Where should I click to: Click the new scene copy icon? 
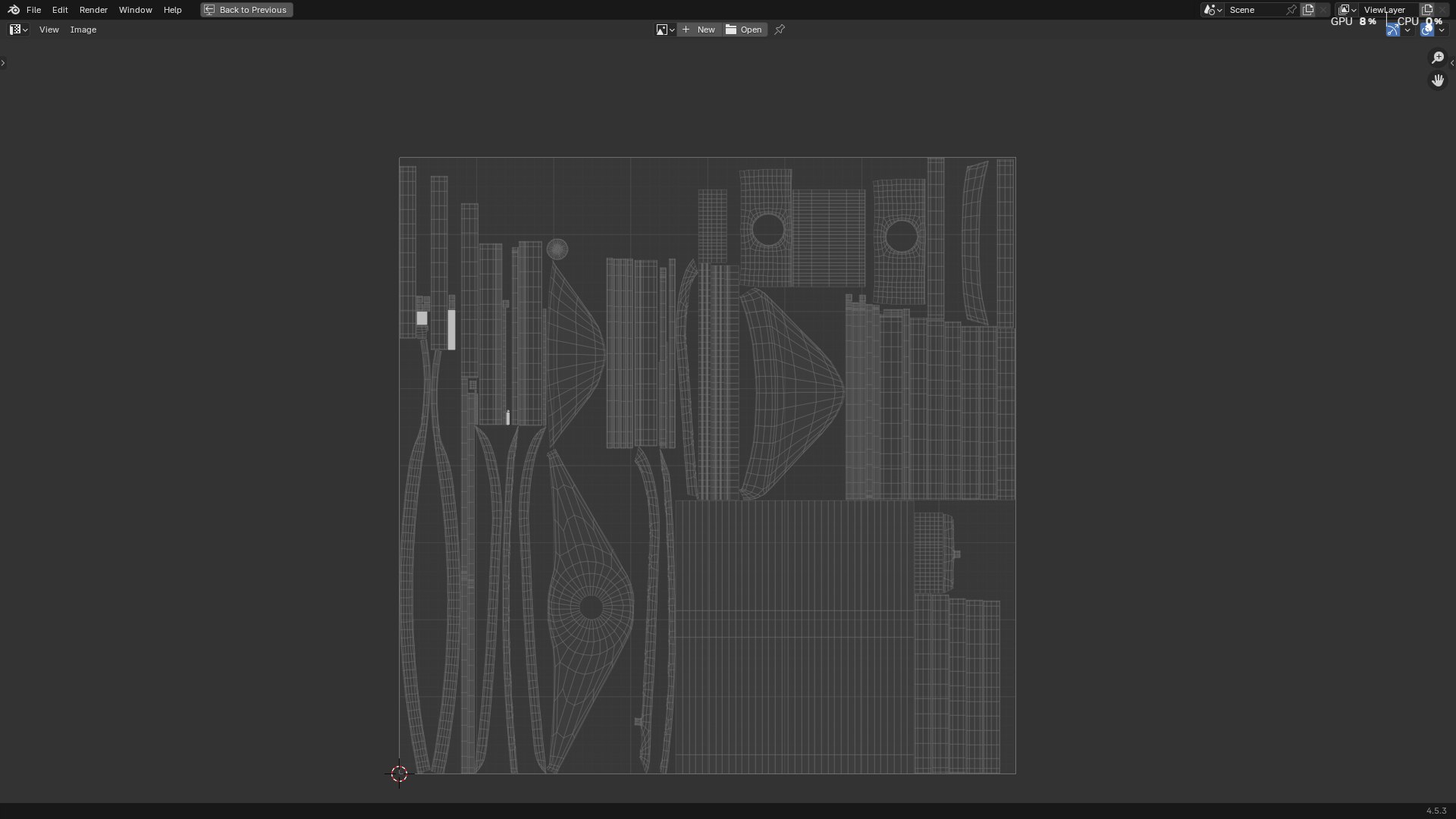click(x=1308, y=10)
